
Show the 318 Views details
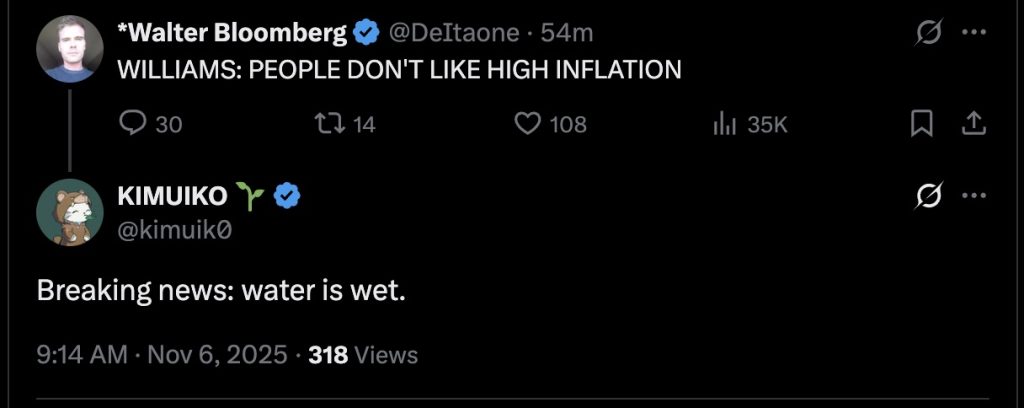coord(363,354)
